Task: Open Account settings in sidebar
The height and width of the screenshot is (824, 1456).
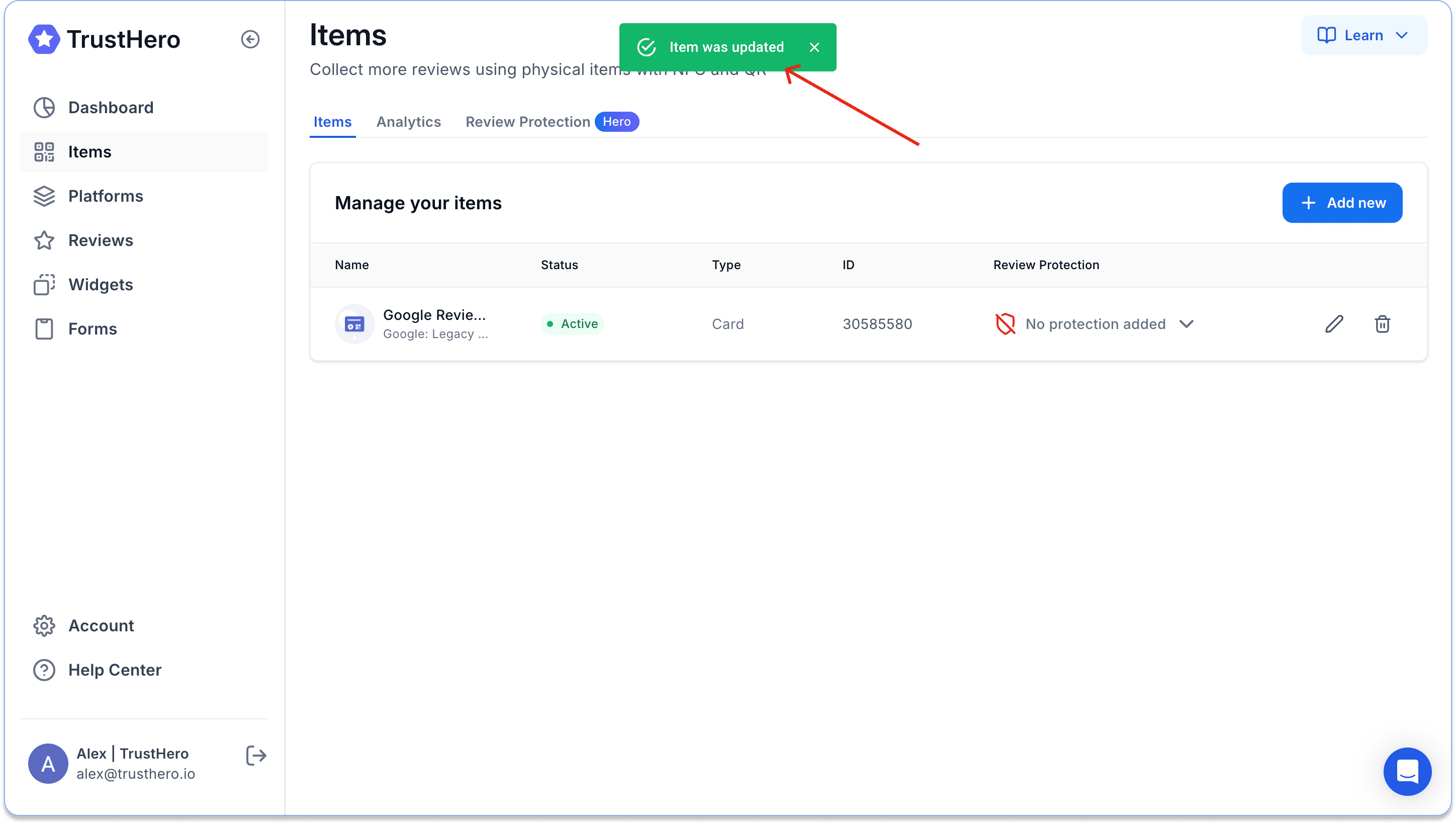Action: click(101, 625)
